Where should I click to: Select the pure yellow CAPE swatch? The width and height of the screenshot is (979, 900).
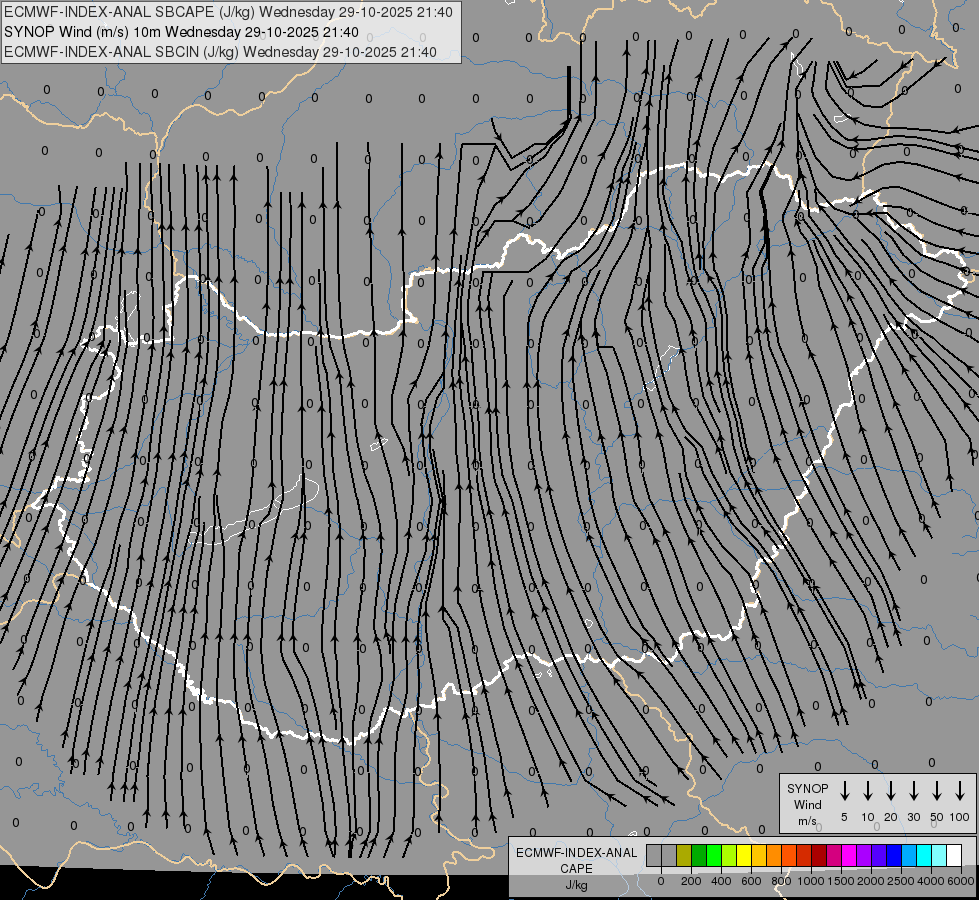click(x=744, y=855)
